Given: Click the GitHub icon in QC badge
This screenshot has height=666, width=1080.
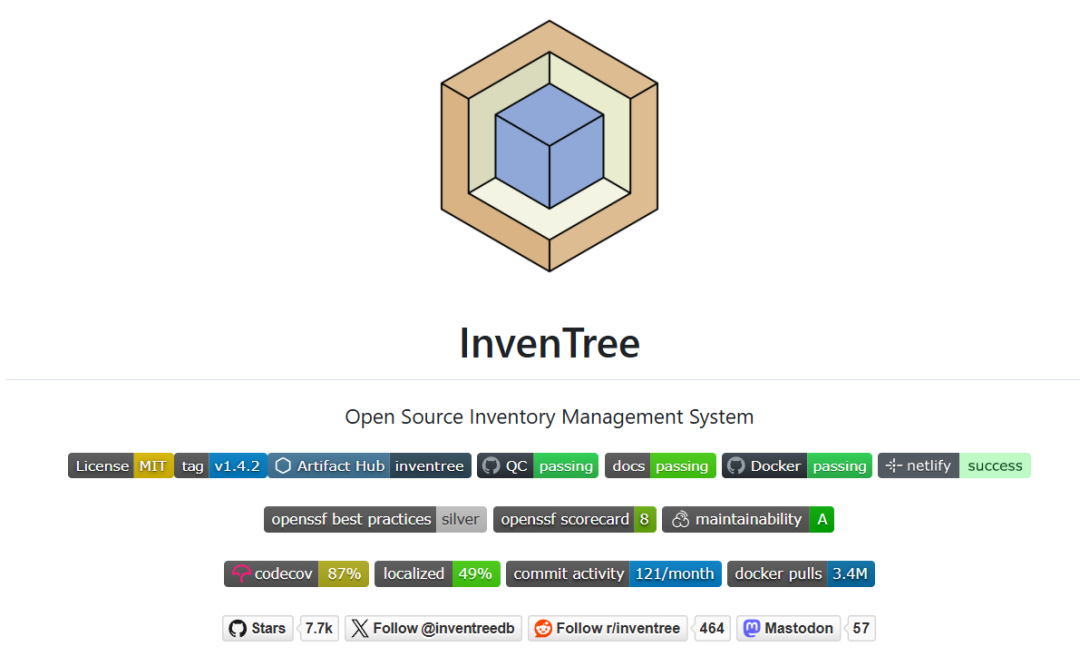Looking at the screenshot, I should click(x=491, y=466).
